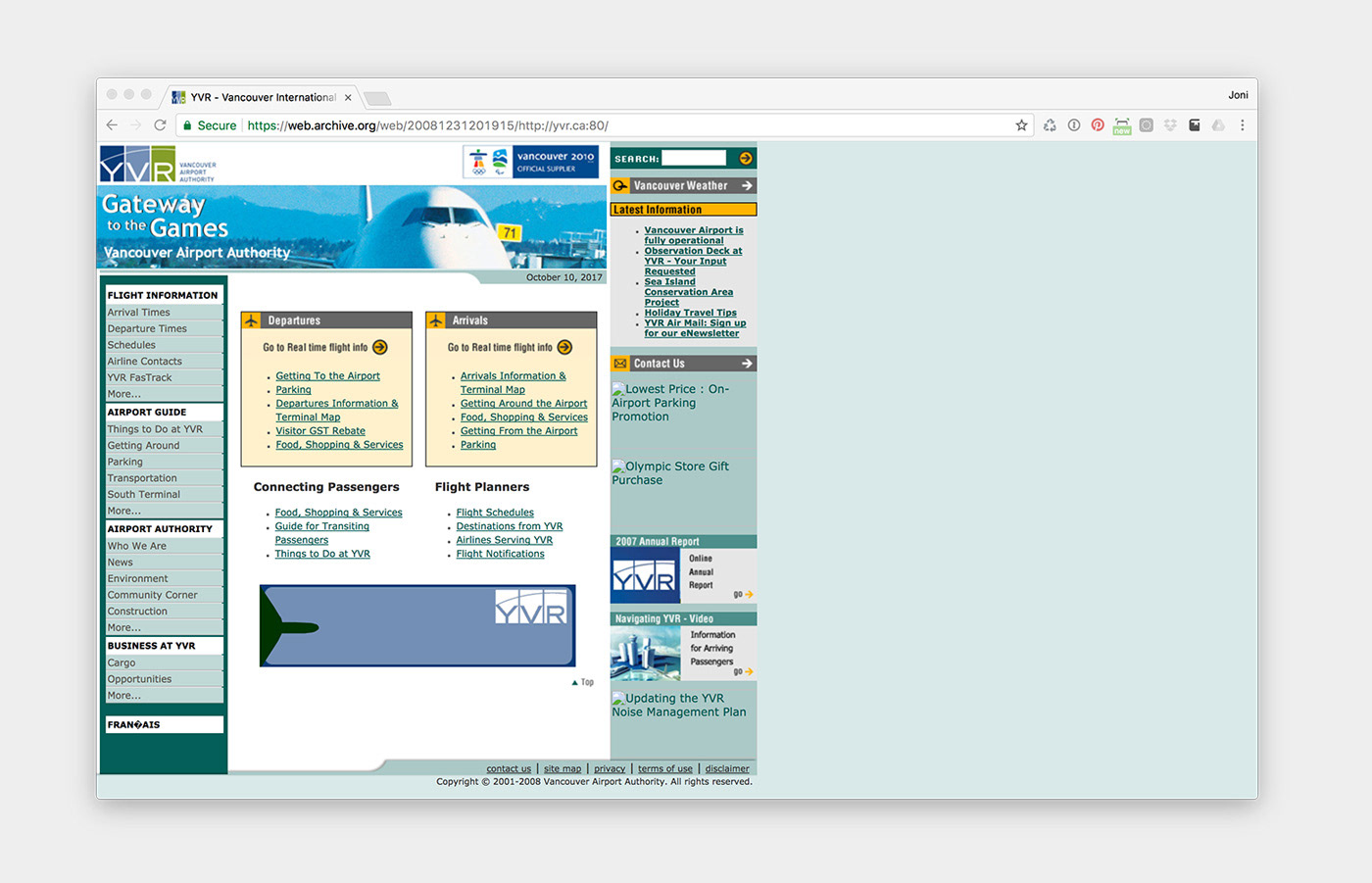Expand More under Flight Information
1372x883 pixels.
pos(123,394)
